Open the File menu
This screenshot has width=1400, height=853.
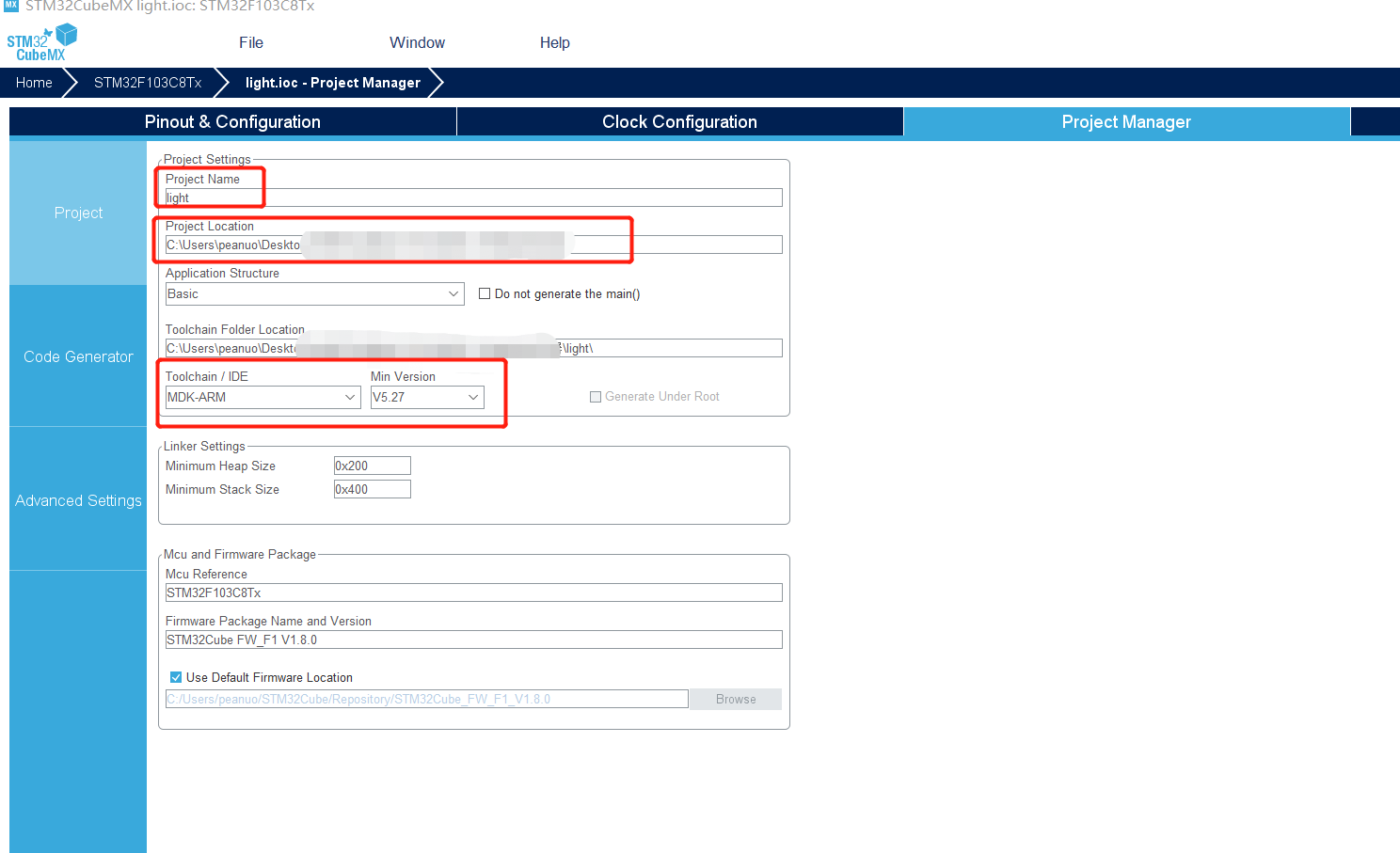pos(251,42)
